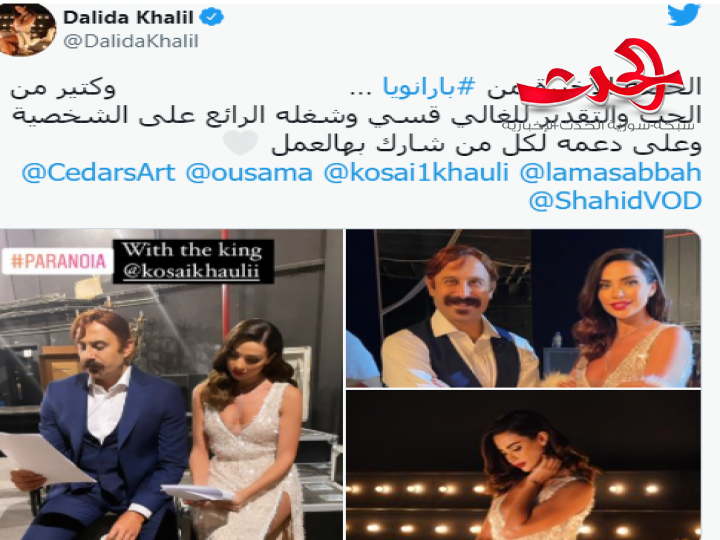Open the @kosai1khauli mention
720x540 pixels.
coord(416,173)
